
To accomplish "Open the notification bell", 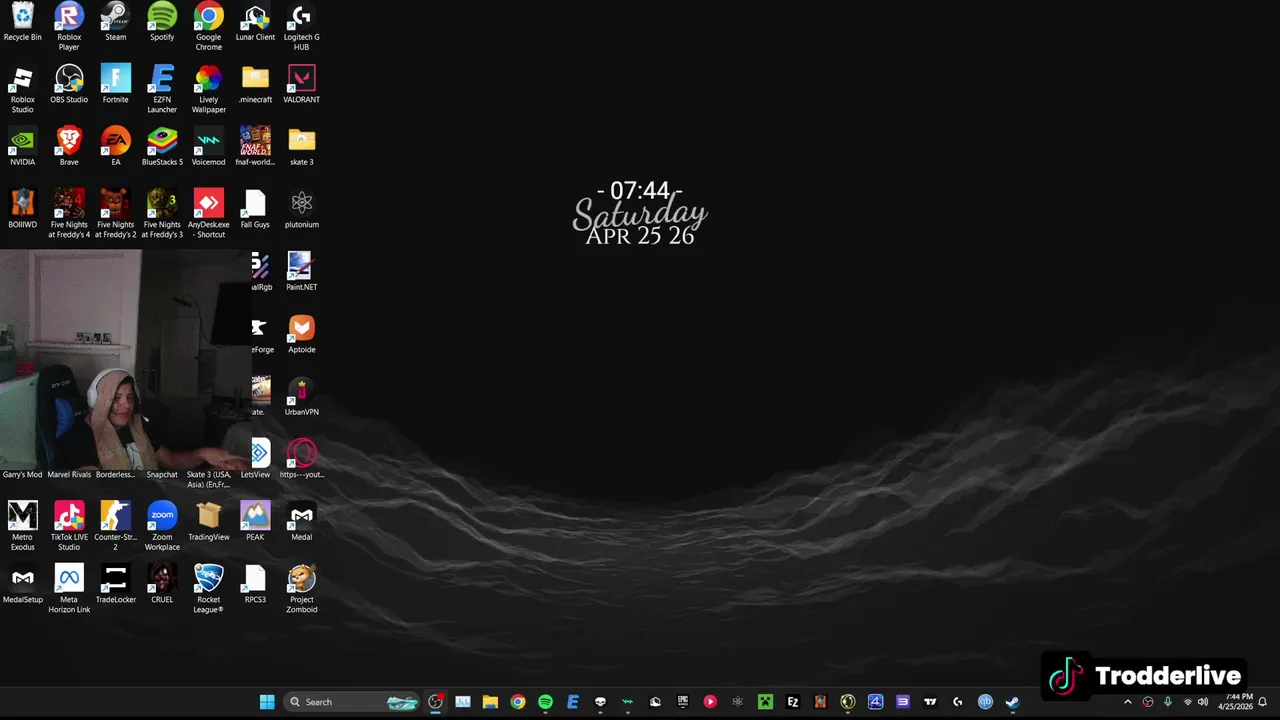I will point(1264,702).
